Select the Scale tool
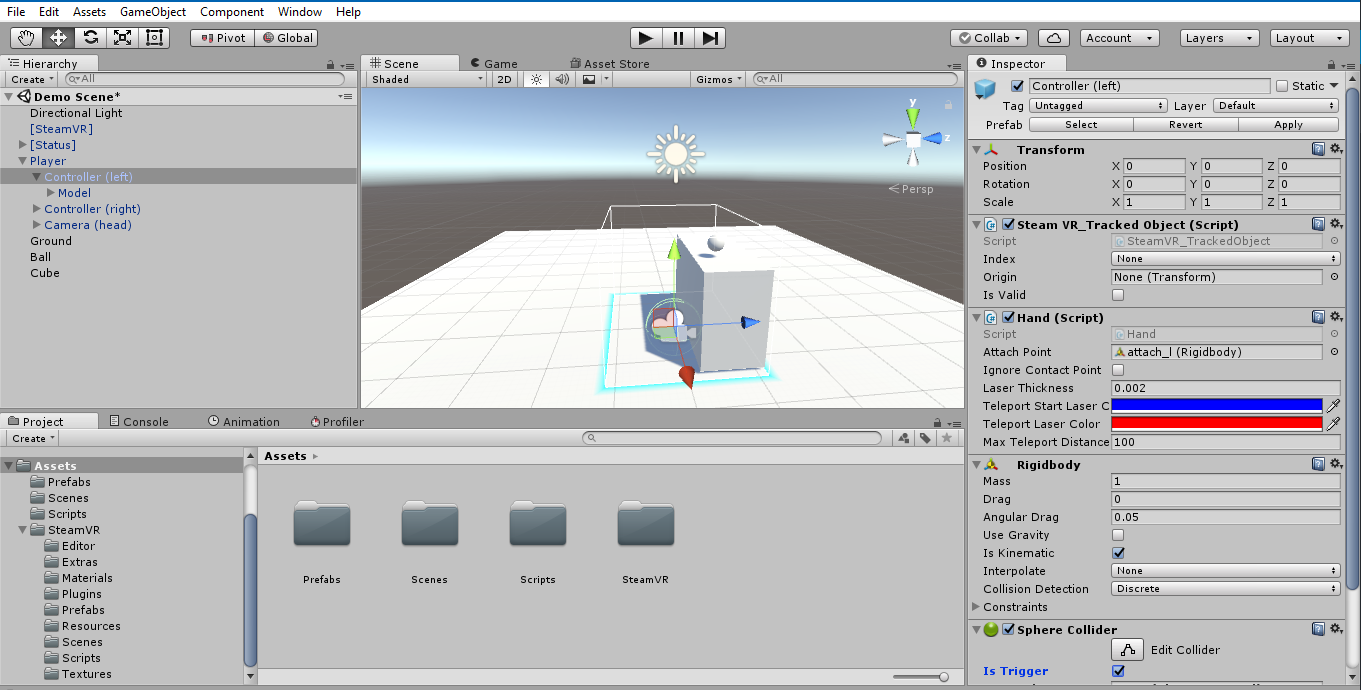 coord(122,38)
